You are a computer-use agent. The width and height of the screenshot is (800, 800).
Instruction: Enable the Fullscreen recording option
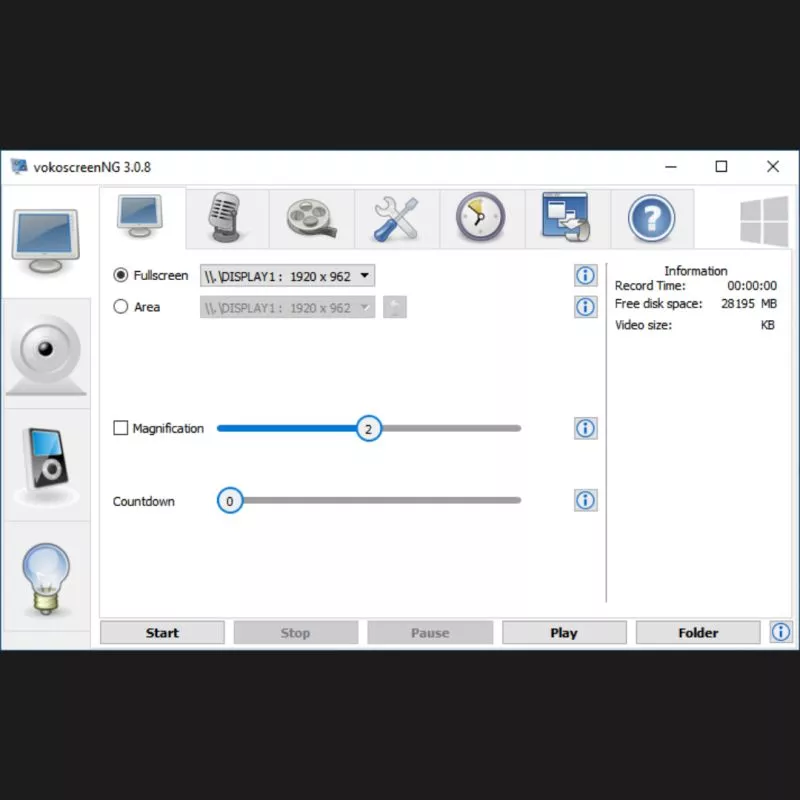click(122, 275)
